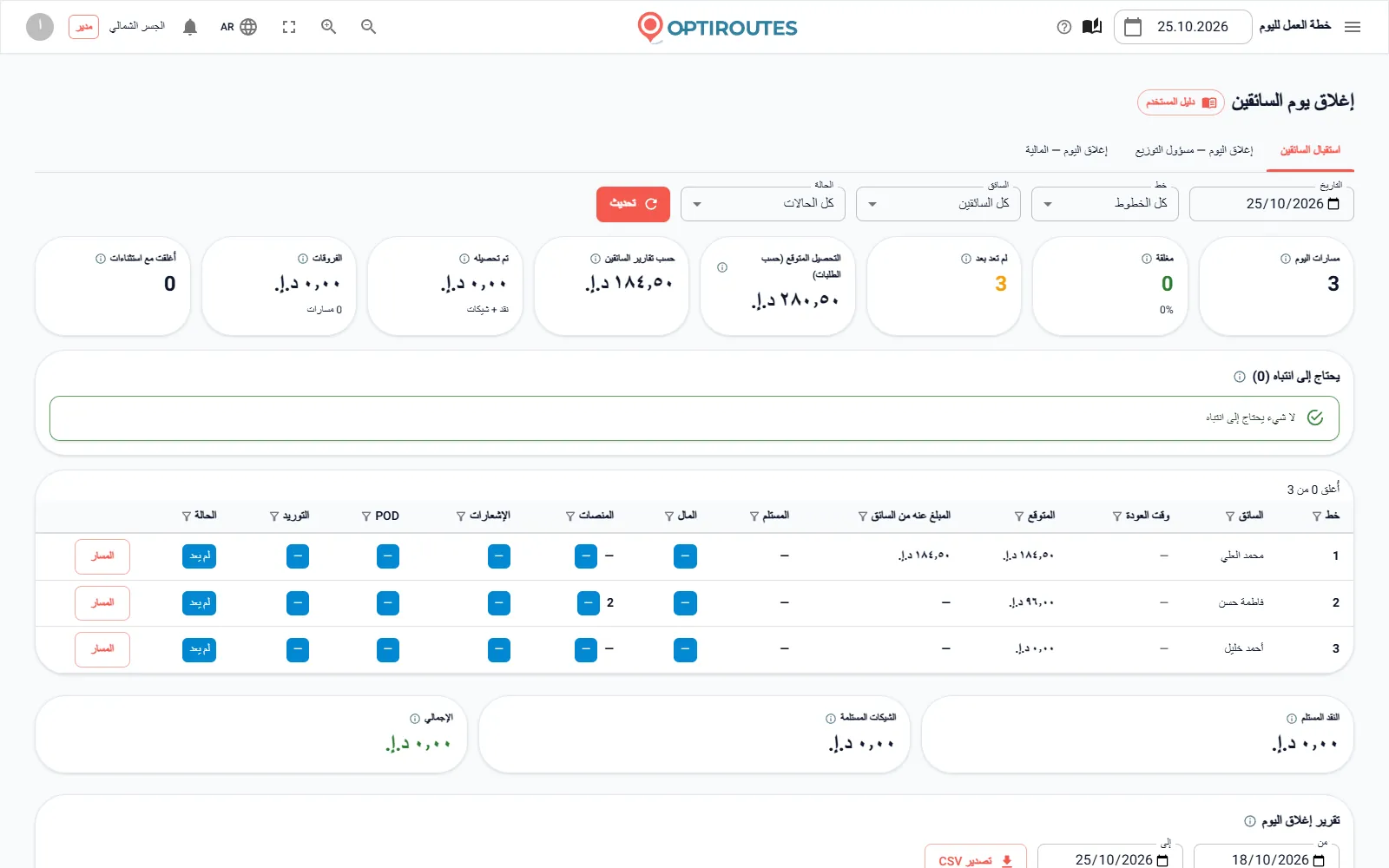1389x868 pixels.
Task: Click filter icon on وقت العودة column
Action: pyautogui.click(x=1117, y=516)
